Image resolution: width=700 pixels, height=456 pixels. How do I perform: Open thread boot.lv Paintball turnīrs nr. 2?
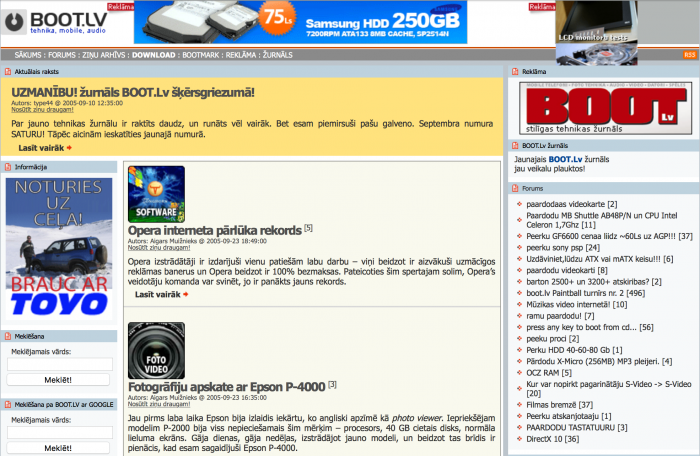(x=585, y=293)
